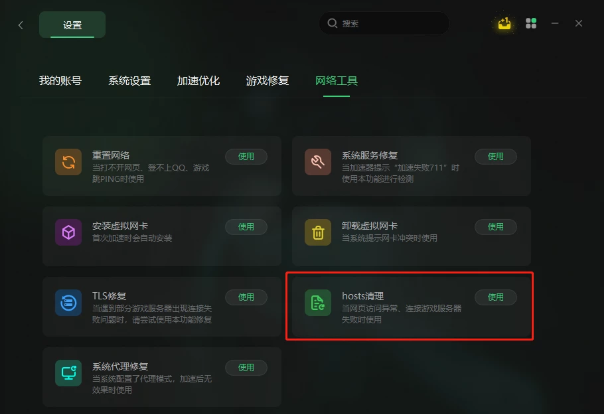The width and height of the screenshot is (604, 414).
Task: Click the search input field
Action: 384,23
